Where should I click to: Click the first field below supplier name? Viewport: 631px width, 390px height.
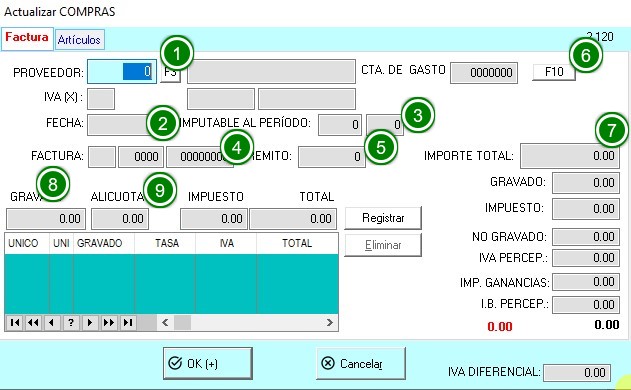point(221,99)
